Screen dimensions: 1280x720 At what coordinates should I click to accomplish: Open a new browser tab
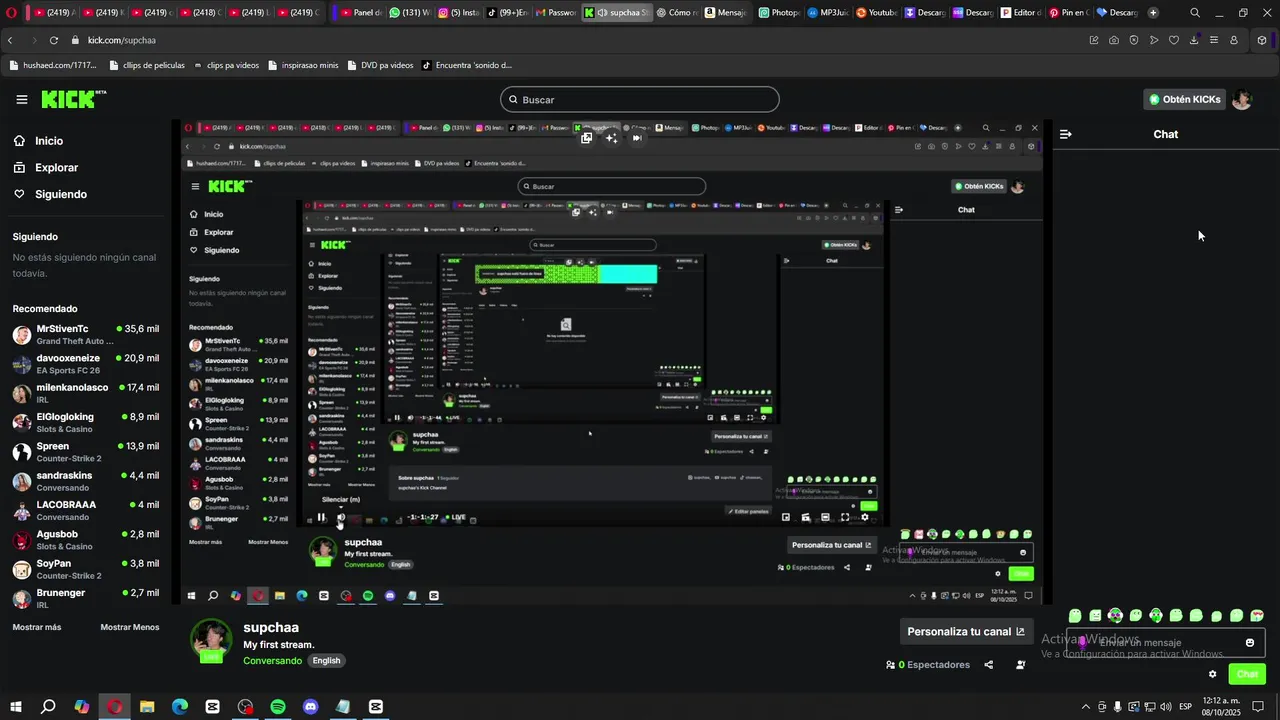click(x=1153, y=13)
